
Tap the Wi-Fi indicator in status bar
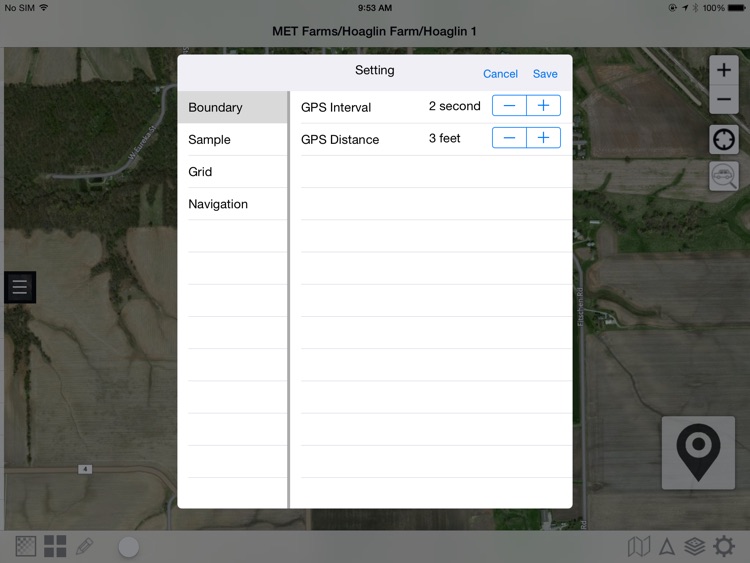[x=44, y=7]
